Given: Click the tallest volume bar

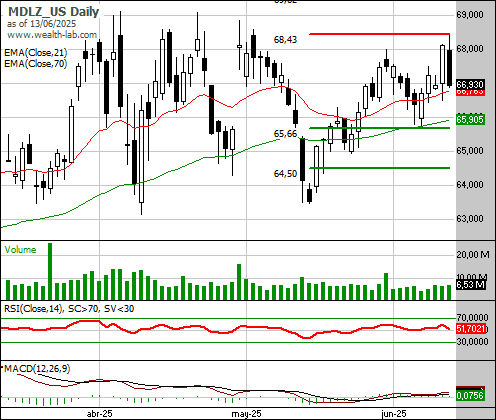Looking at the screenshot, I should point(50,271).
